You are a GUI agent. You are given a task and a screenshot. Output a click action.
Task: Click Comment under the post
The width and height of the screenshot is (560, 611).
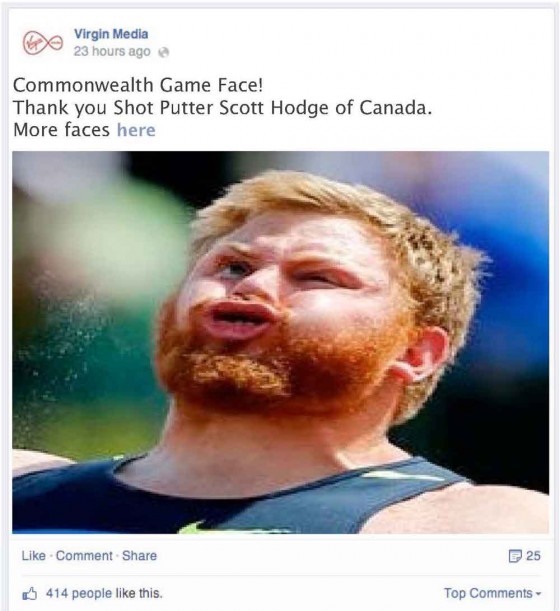[x=84, y=556]
